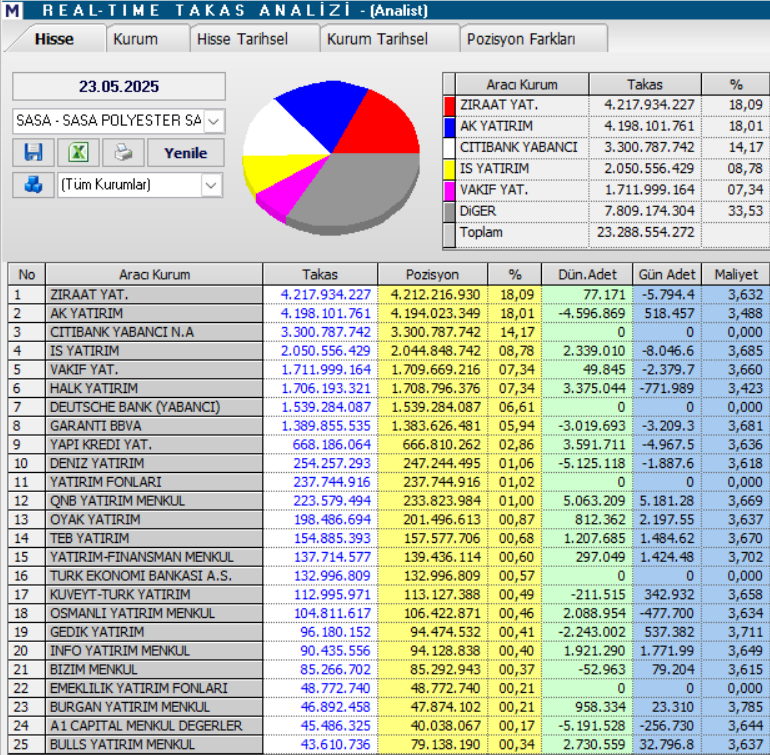This screenshot has width=770, height=755.
Task: Select the TEB YATIRIM row
Action: pyautogui.click(x=388, y=538)
